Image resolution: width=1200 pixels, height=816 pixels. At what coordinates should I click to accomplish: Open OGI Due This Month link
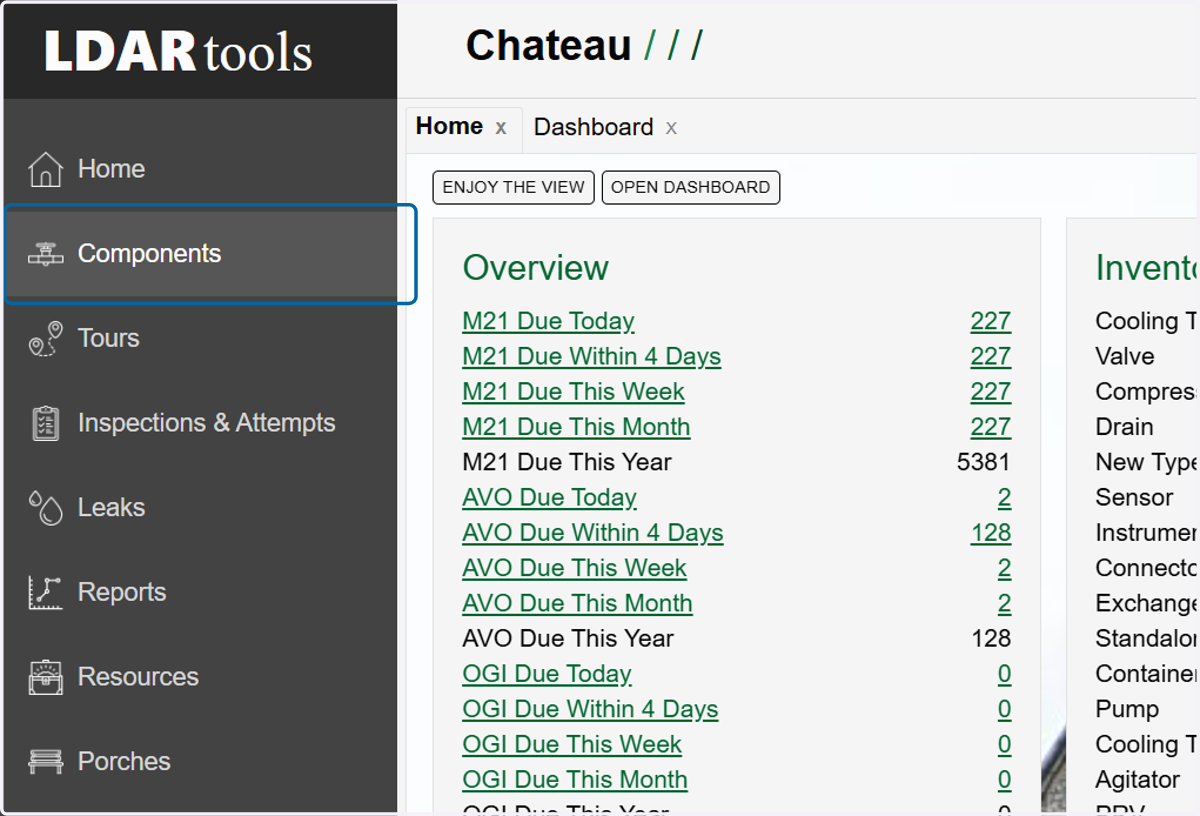click(575, 780)
